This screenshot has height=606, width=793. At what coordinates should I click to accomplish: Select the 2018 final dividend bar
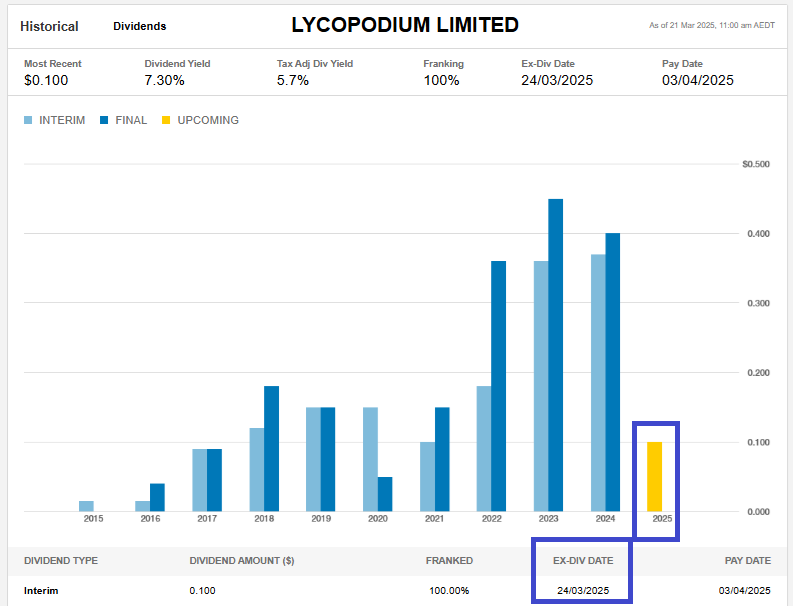(x=271, y=449)
